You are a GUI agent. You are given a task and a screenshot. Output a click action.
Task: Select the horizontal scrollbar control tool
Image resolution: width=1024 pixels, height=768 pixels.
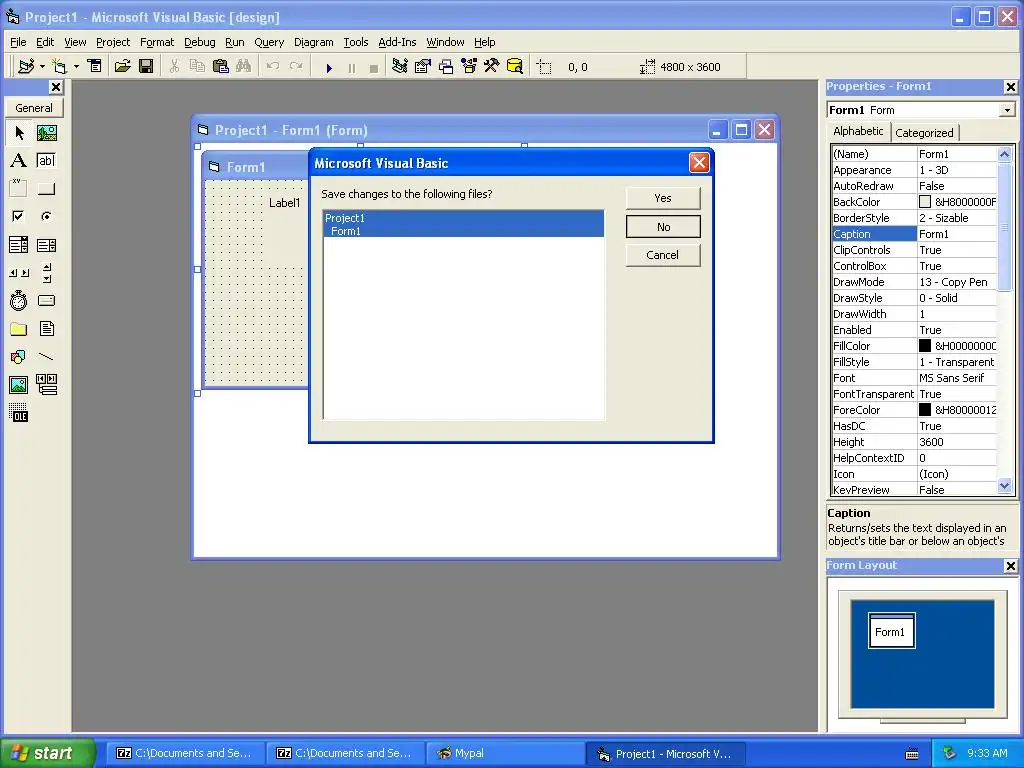click(x=19, y=273)
